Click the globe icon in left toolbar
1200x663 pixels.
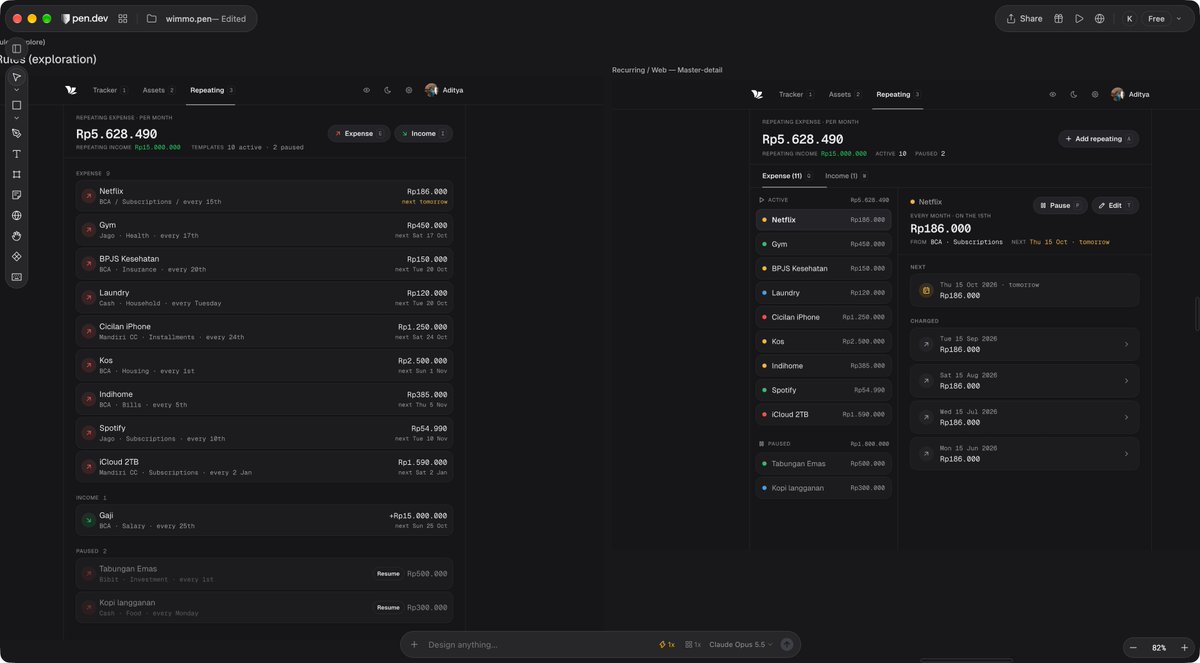tap(17, 215)
